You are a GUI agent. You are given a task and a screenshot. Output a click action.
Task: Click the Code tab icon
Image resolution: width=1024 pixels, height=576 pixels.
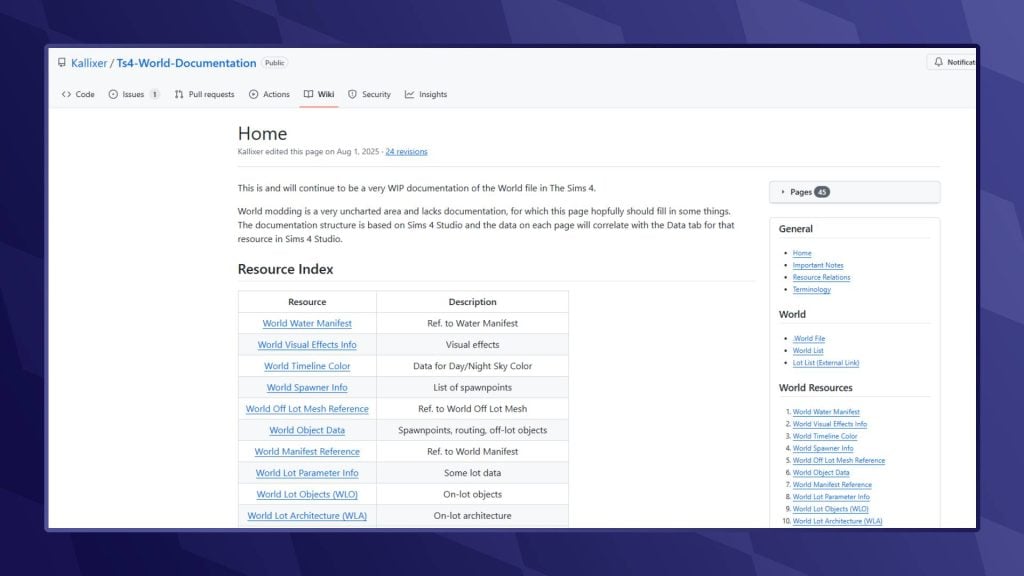tap(66, 94)
